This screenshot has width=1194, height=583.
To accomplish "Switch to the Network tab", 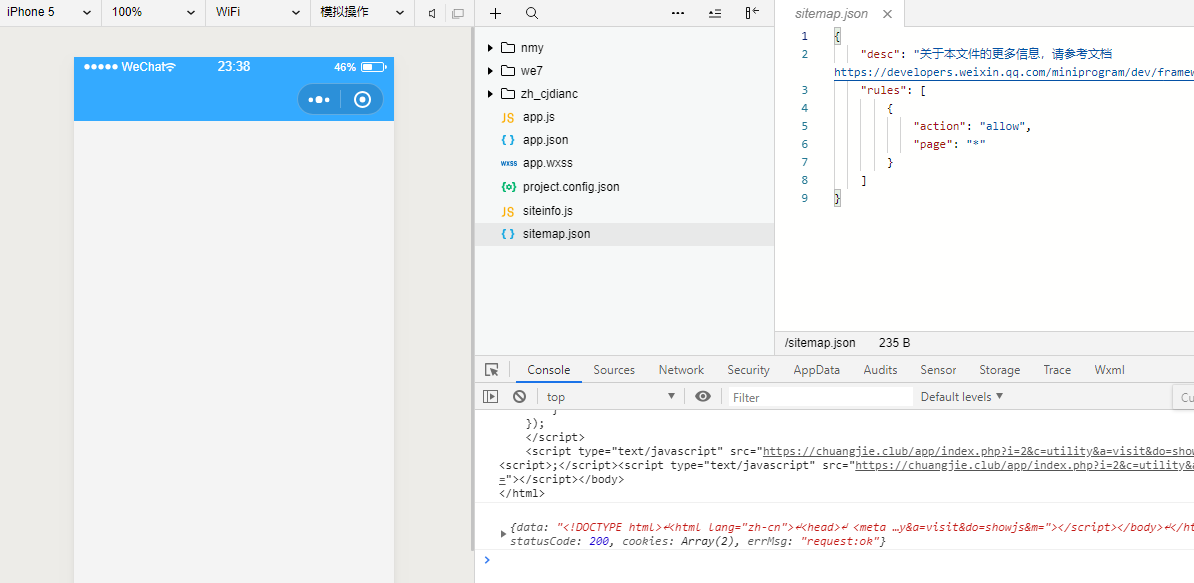I will click(682, 370).
